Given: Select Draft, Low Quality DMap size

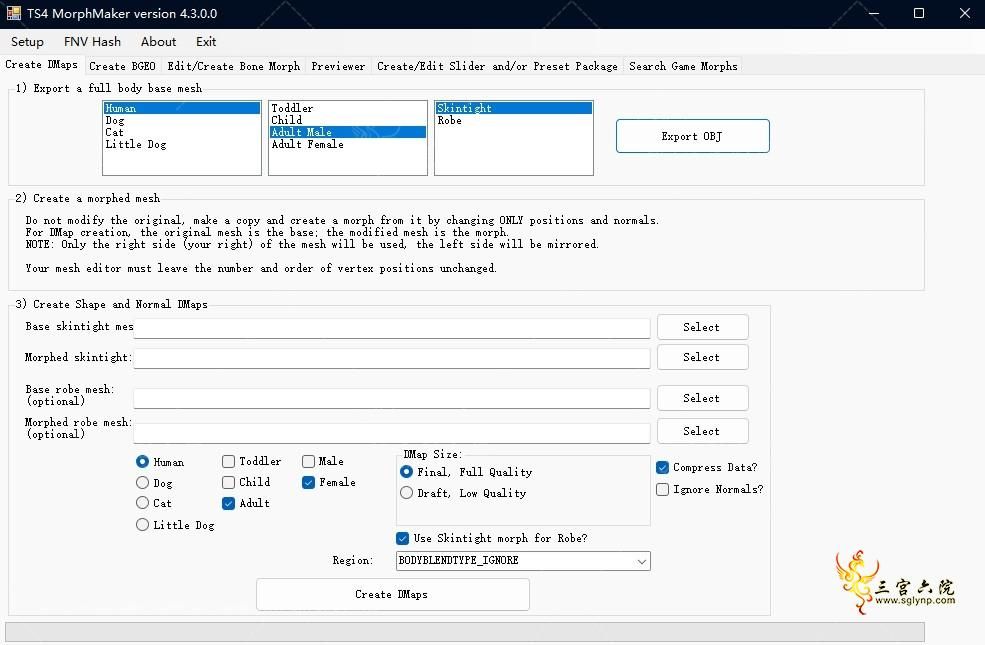Looking at the screenshot, I should click(406, 493).
